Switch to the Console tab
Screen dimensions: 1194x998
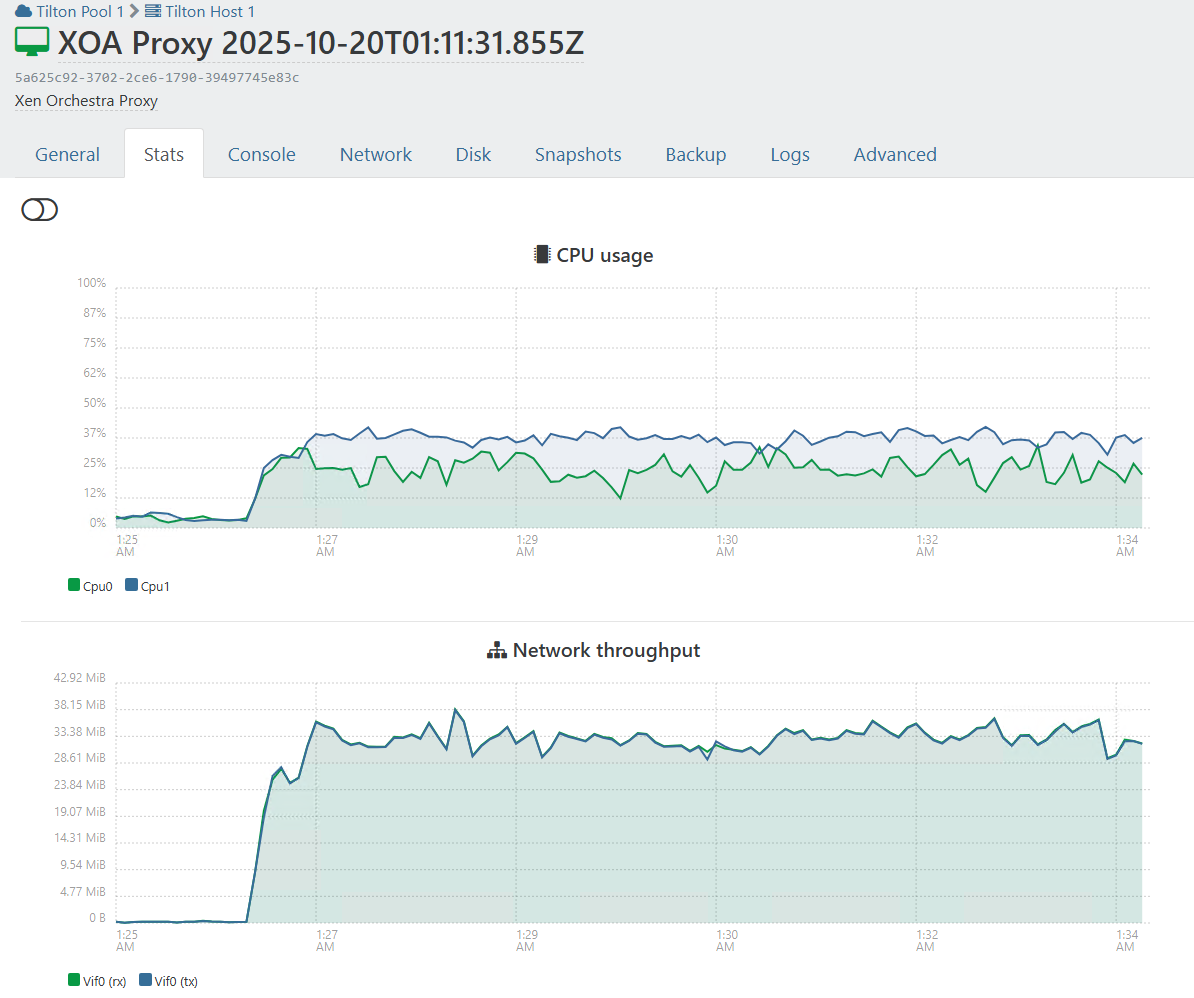(x=261, y=154)
